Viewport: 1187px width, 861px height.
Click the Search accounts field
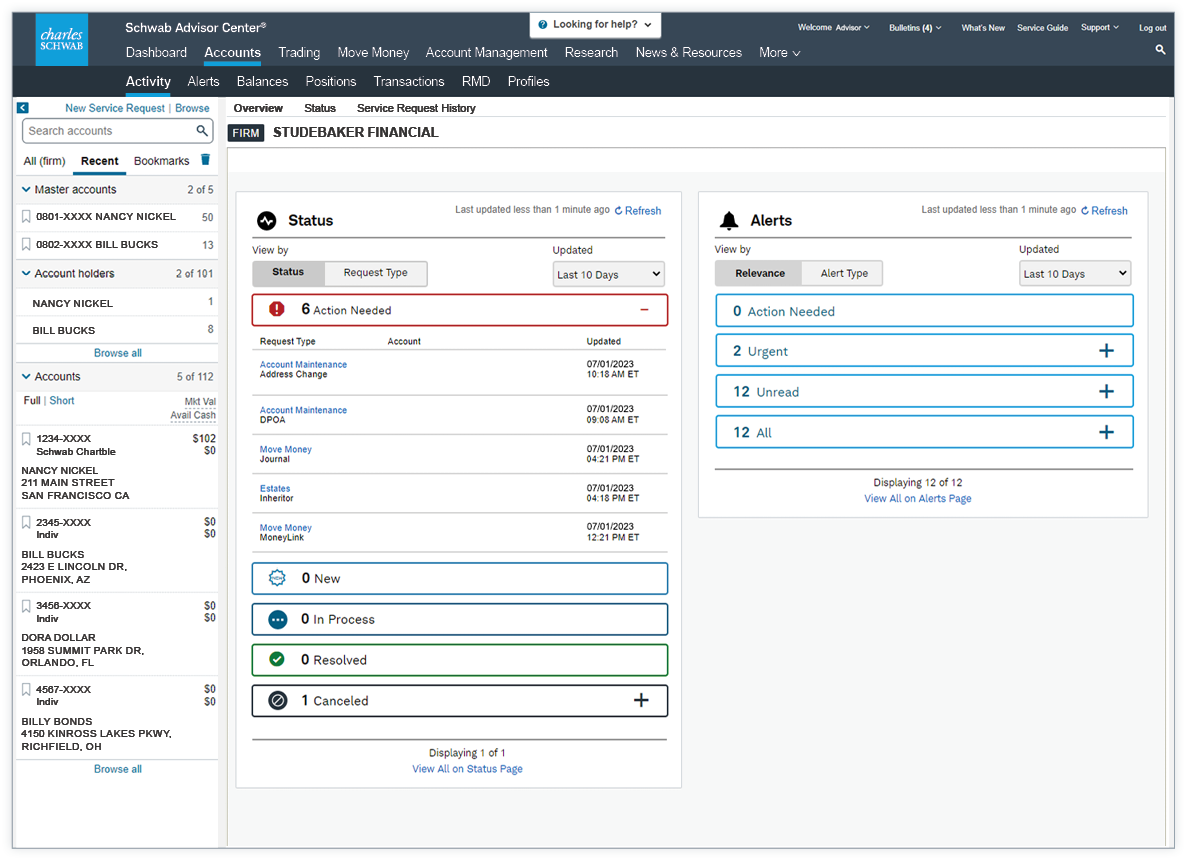click(x=117, y=131)
